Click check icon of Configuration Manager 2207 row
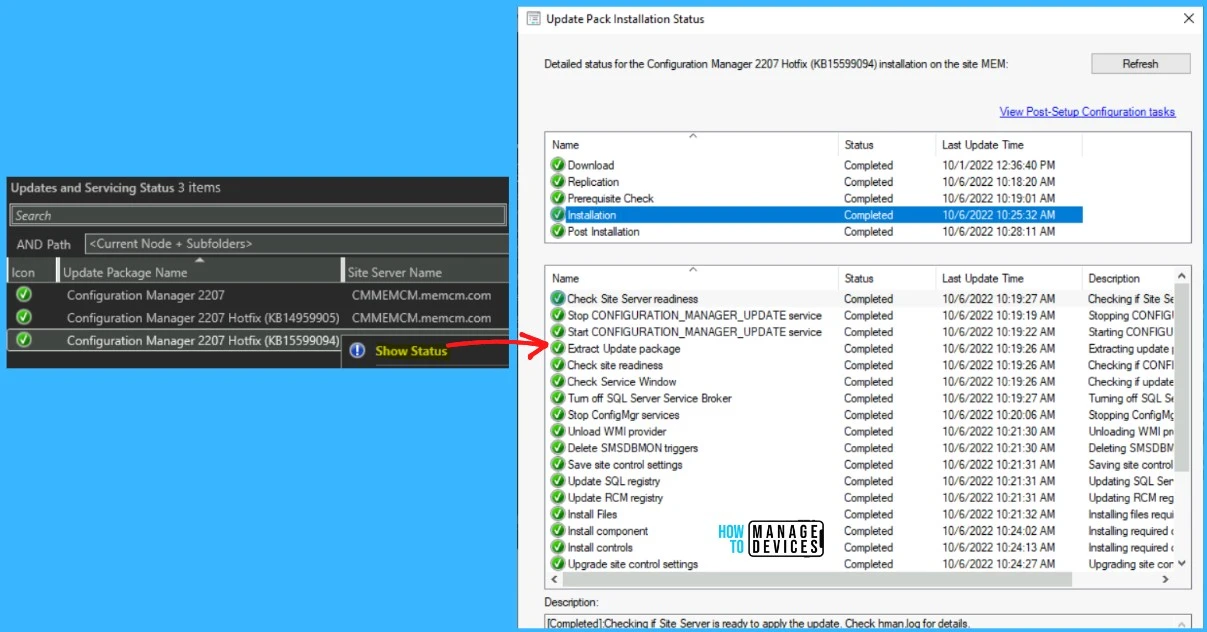This screenshot has width=1207, height=632. (x=24, y=295)
